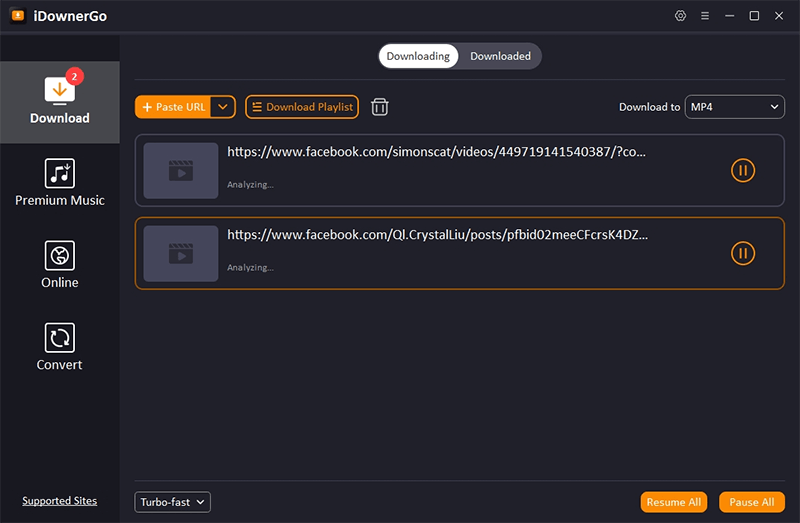Minimize the iDownerGo window
Screen dimensions: 800x523
click(x=730, y=16)
